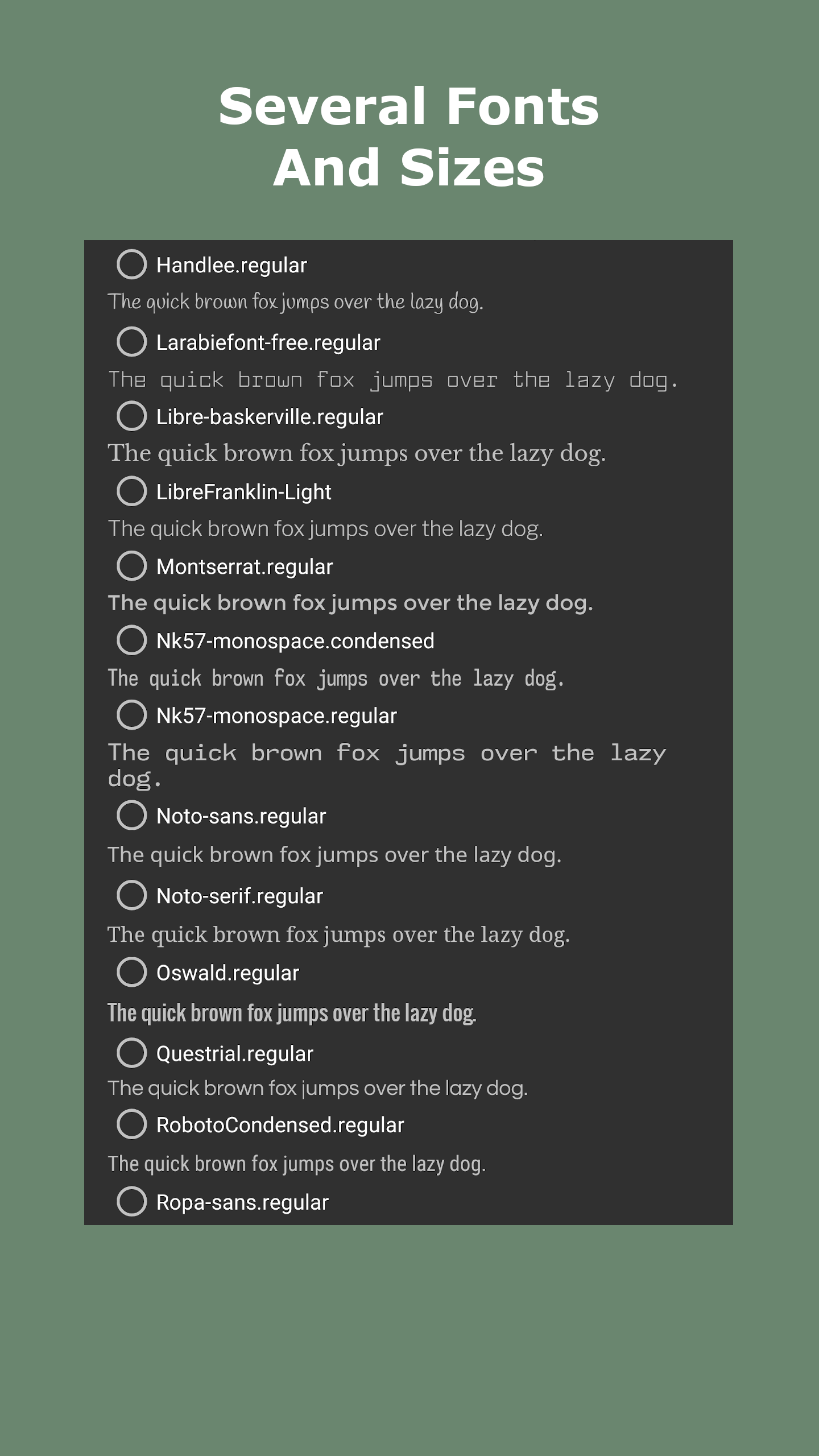Select the Oswald.regular radio button
Screen dimensions: 819x1456
(131, 972)
